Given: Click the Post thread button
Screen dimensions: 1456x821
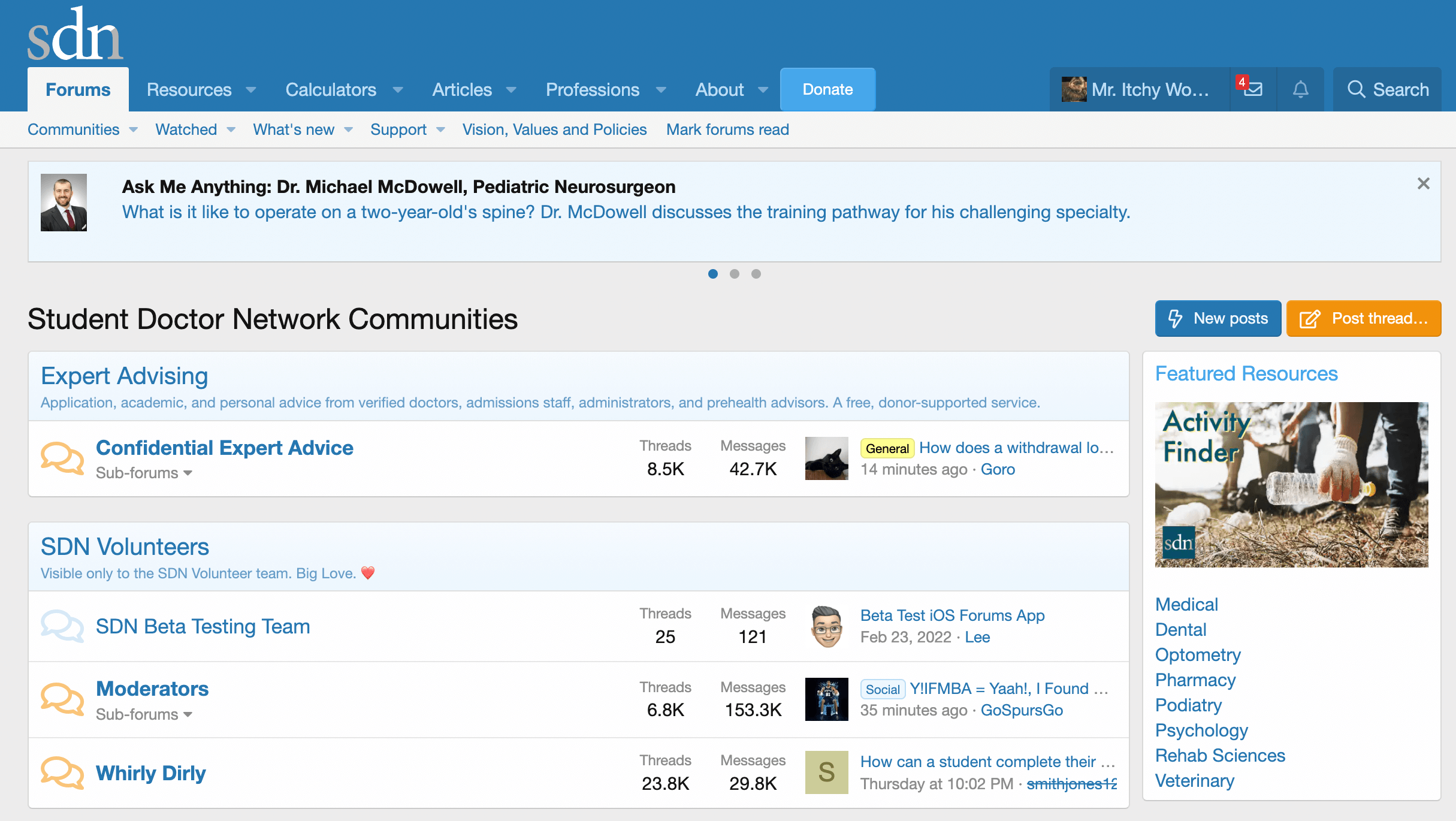Looking at the screenshot, I should point(1364,318).
